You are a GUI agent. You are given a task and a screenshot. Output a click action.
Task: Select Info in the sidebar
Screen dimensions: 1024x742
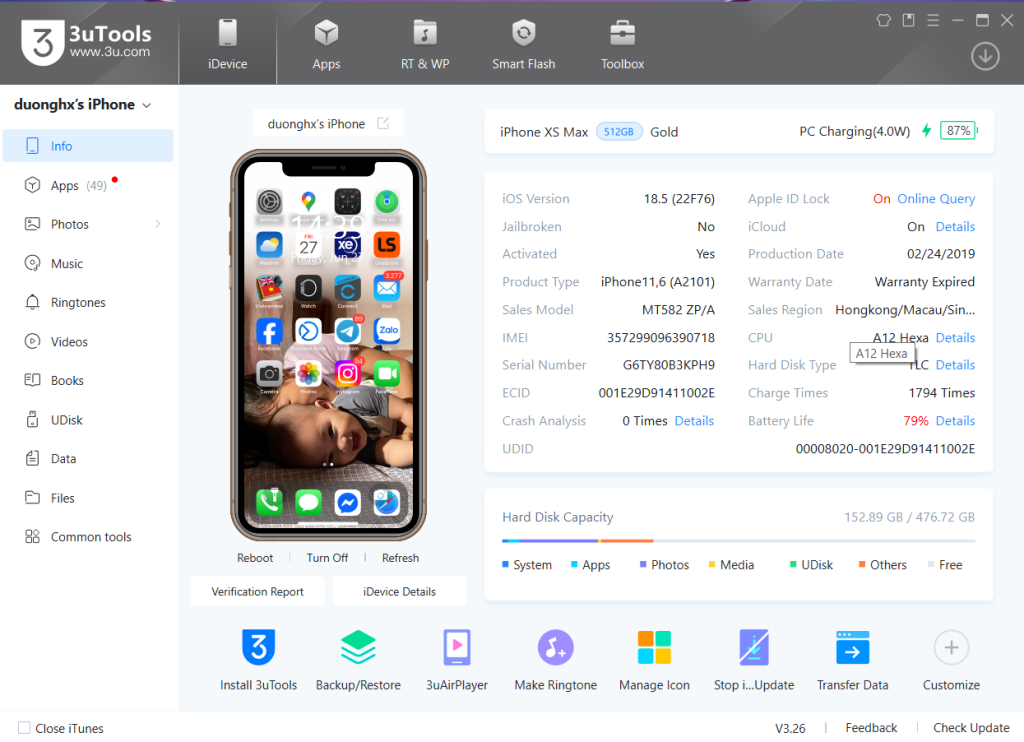pos(88,146)
